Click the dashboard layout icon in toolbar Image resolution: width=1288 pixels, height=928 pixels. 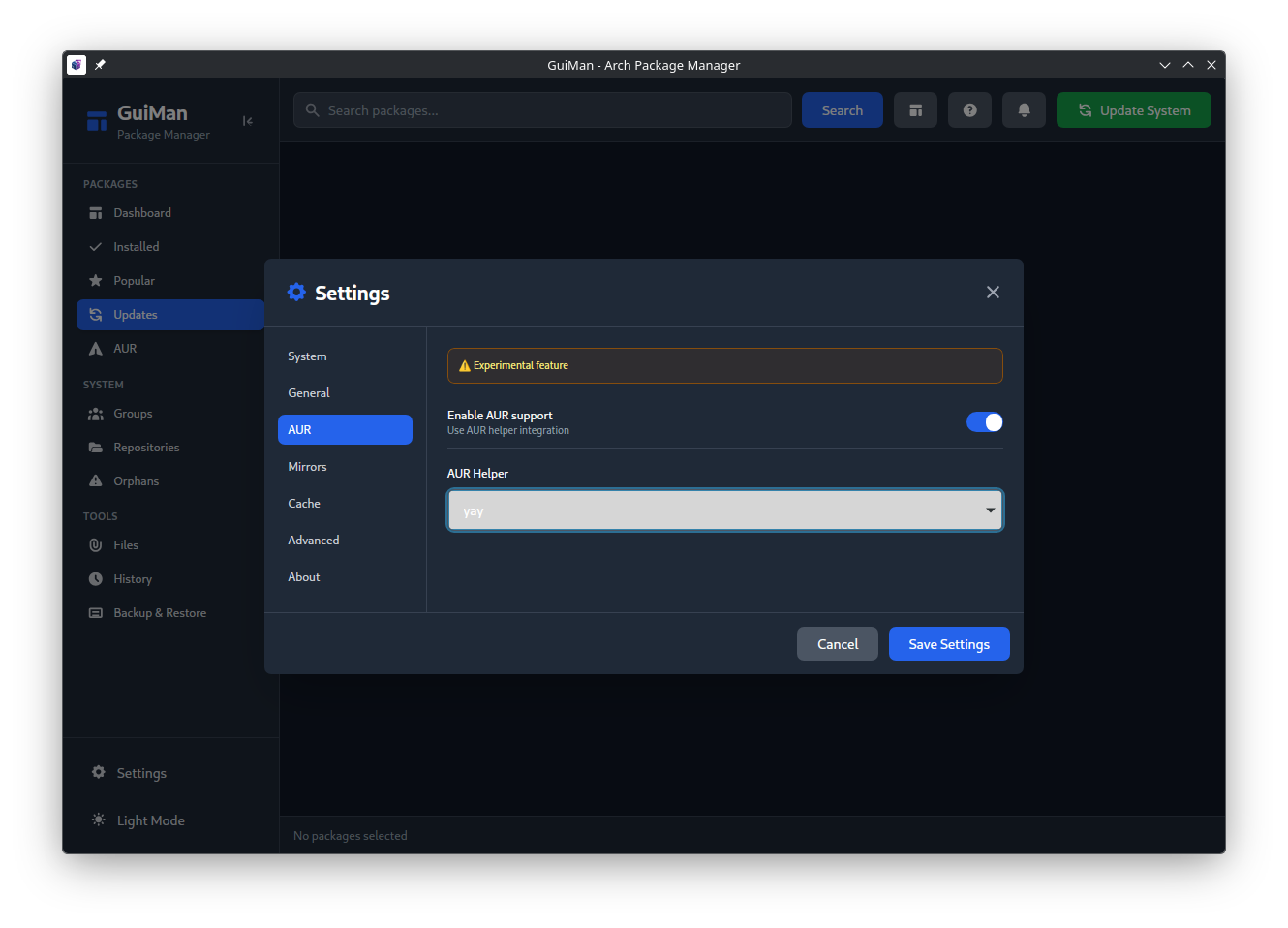(915, 110)
